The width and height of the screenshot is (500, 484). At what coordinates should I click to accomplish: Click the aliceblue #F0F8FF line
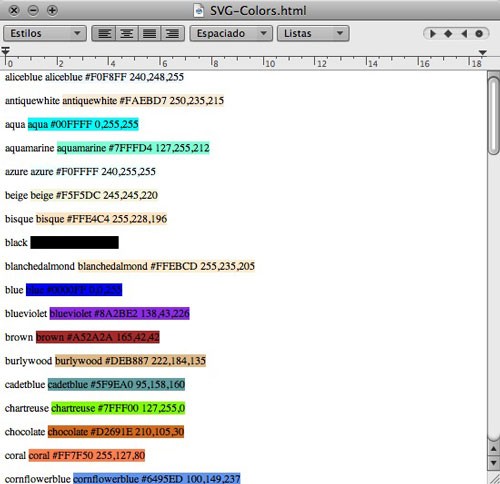[x=94, y=77]
